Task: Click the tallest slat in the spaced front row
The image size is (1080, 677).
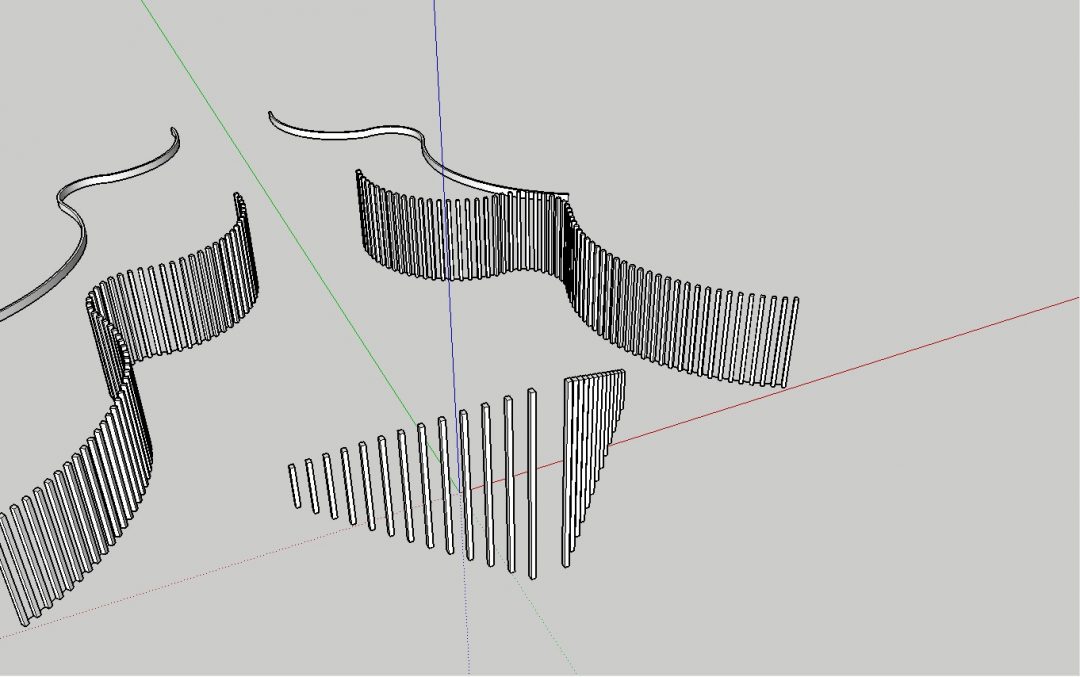Action: [532, 480]
